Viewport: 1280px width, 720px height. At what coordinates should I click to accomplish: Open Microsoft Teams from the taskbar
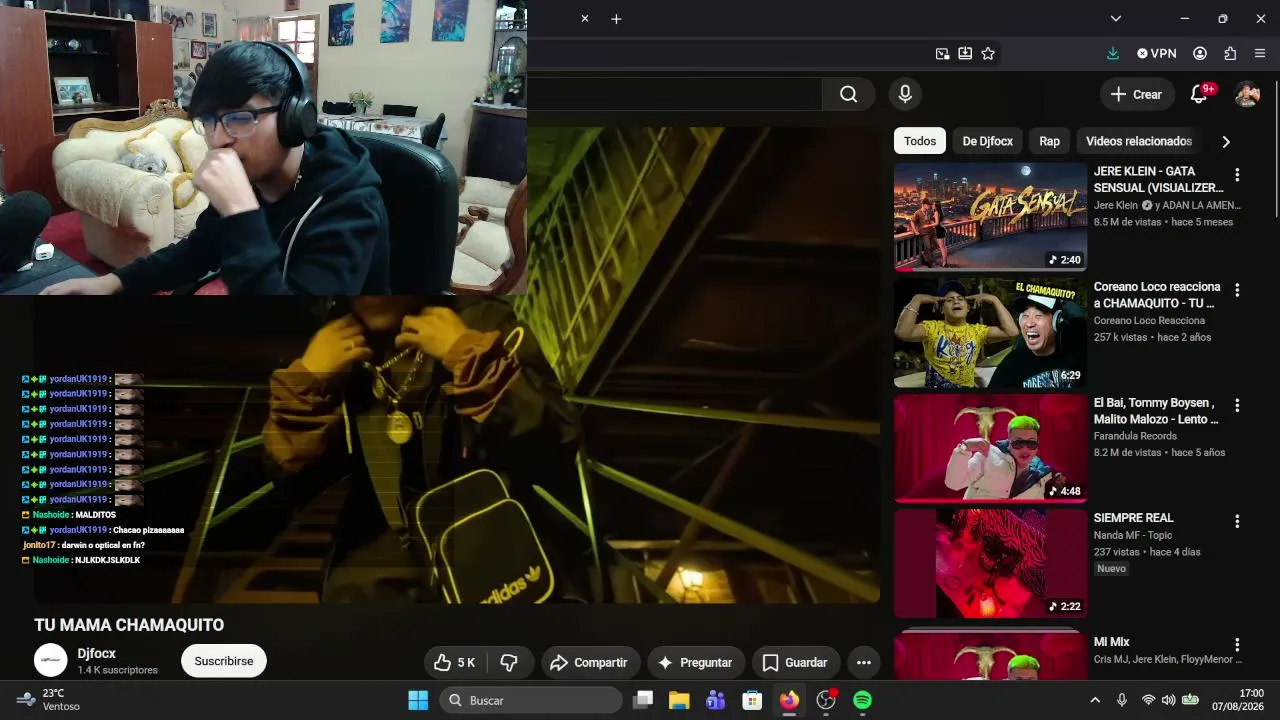coord(715,700)
